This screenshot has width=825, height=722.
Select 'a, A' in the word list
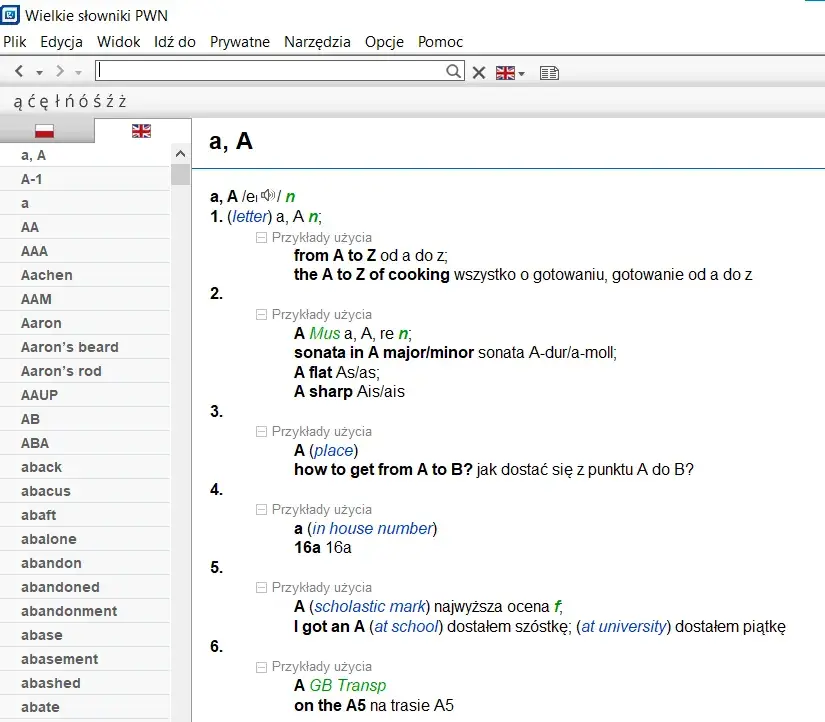click(x=85, y=155)
